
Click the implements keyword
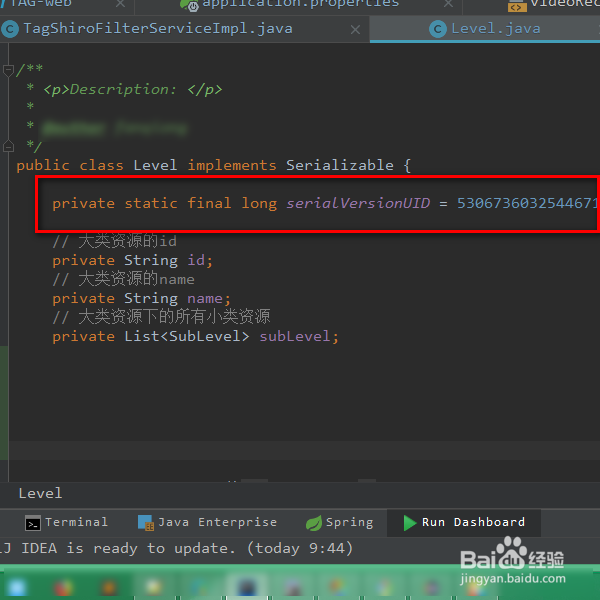pos(232,165)
